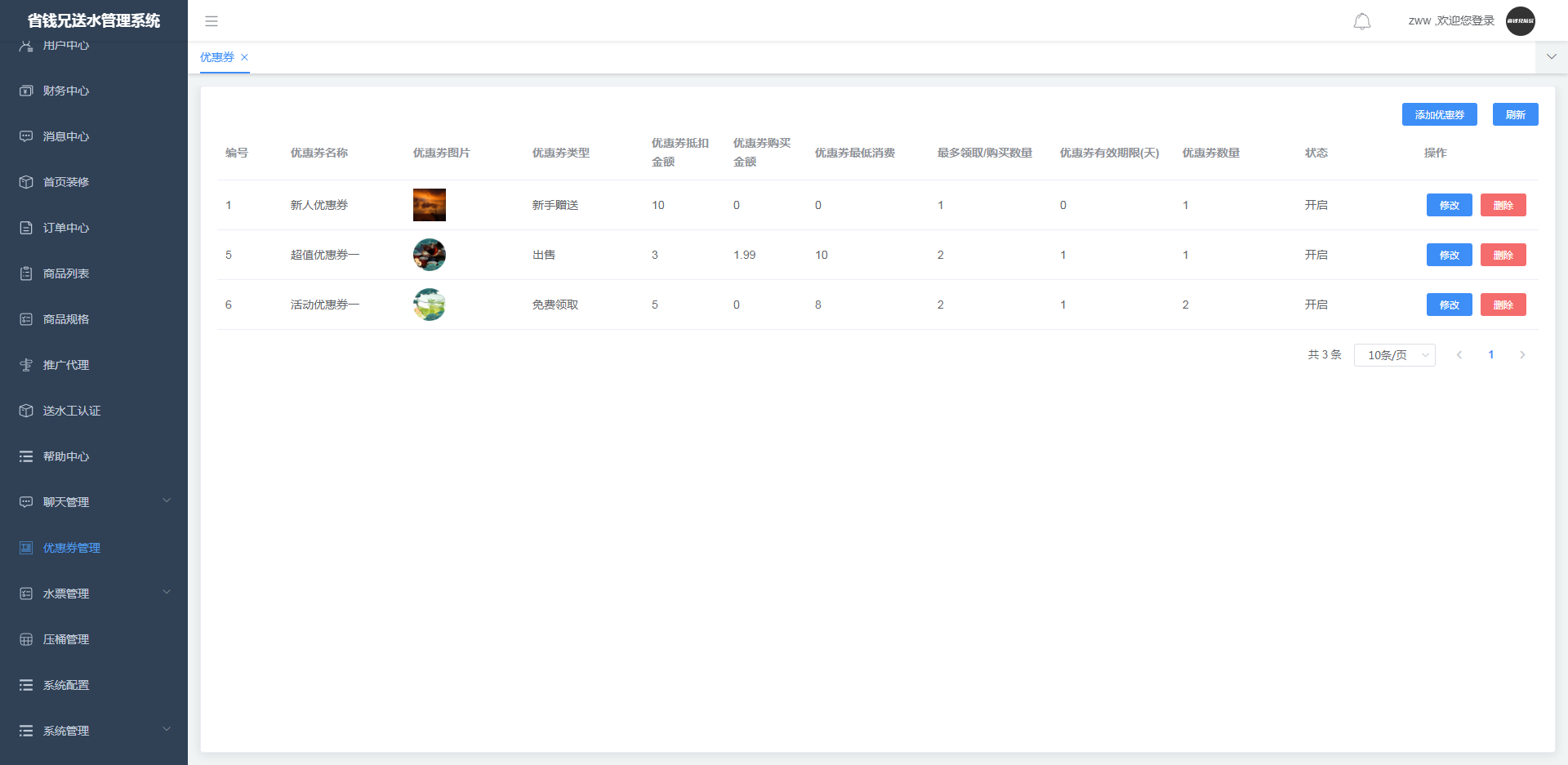Expand the 水票管理 submenu arrow
The width and height of the screenshot is (1568, 765).
[167, 592]
